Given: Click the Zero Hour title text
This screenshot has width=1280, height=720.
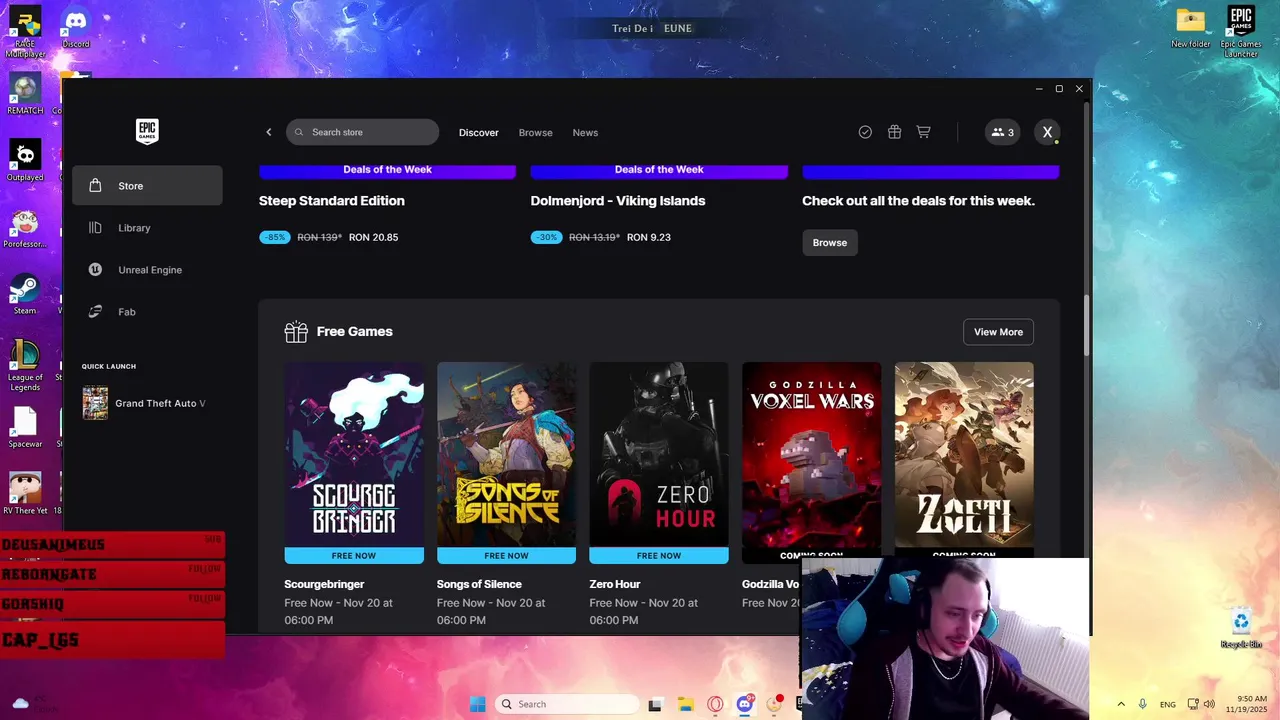Looking at the screenshot, I should pyautogui.click(x=615, y=584).
